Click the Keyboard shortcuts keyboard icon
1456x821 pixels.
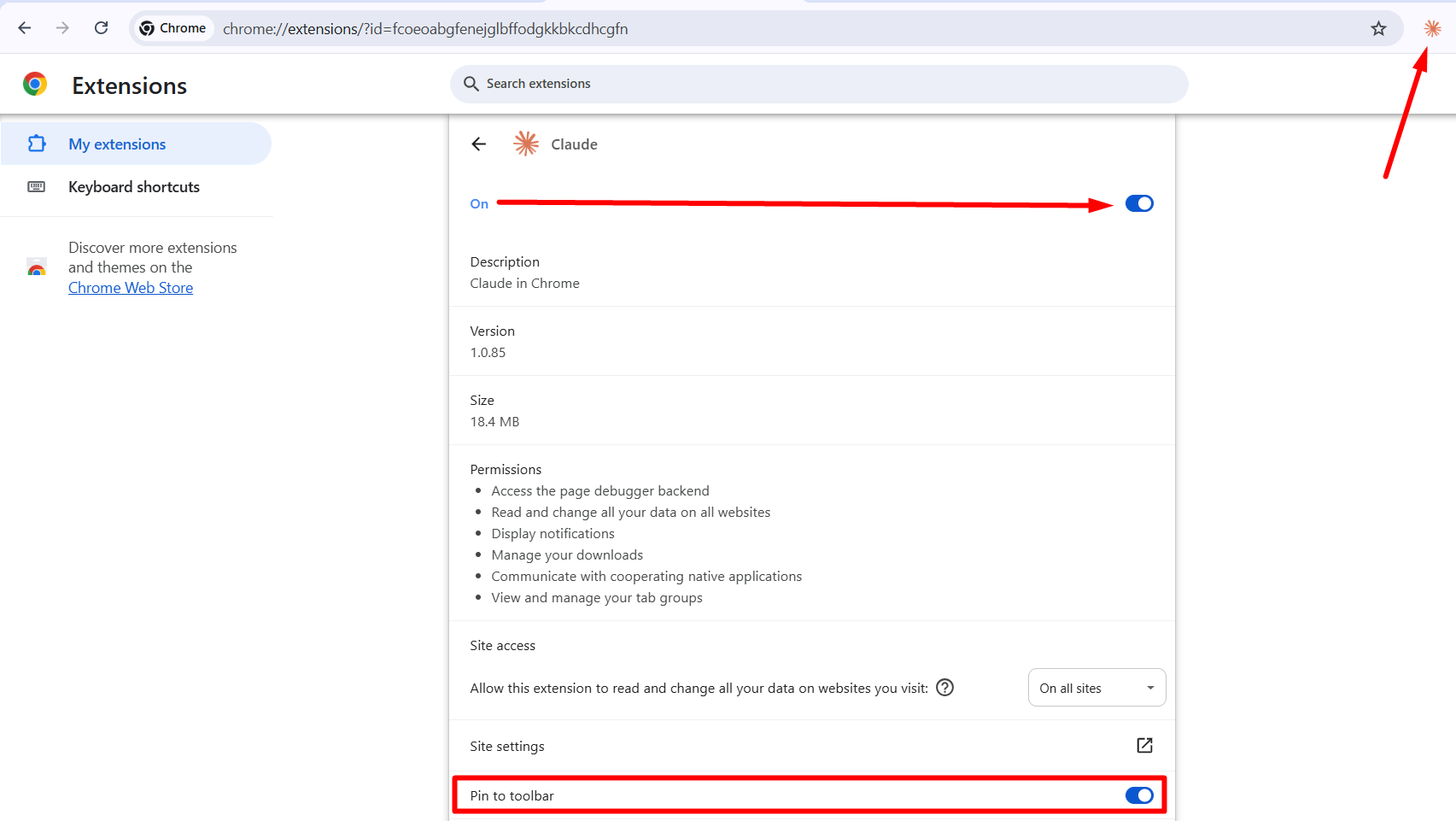click(37, 186)
